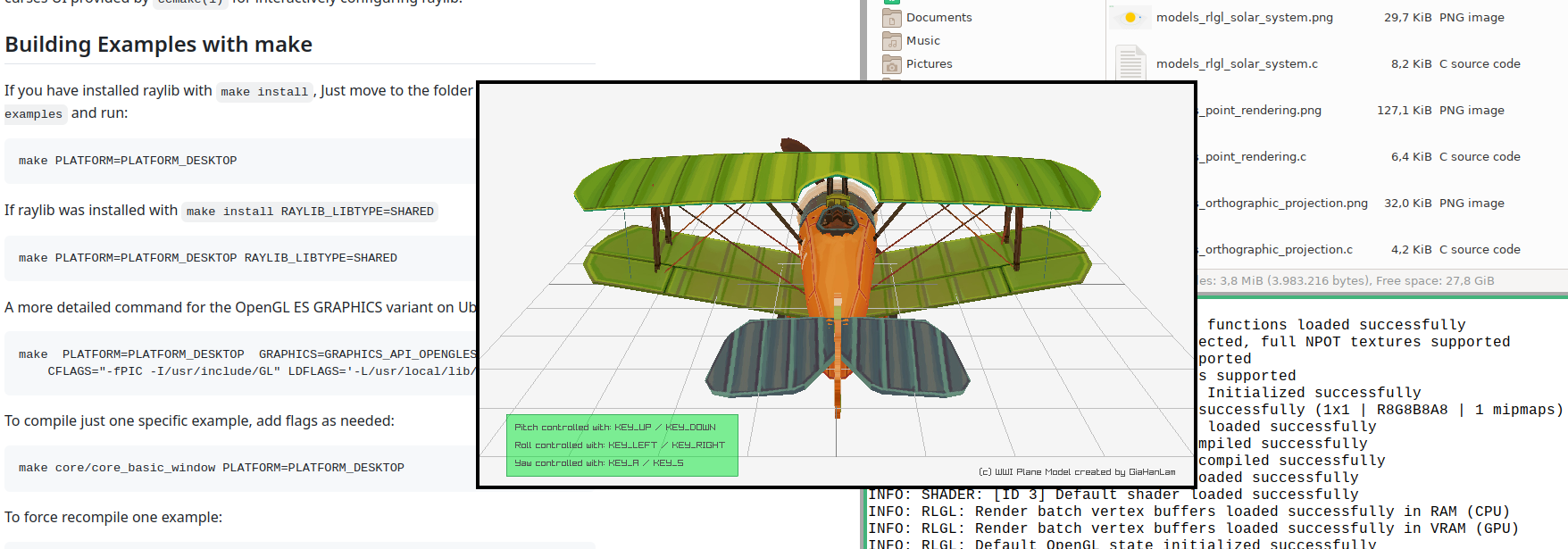The width and height of the screenshot is (1568, 549).
Task: Click the OpenGL ES GRAPHICS variant paragraph
Action: pos(240,307)
